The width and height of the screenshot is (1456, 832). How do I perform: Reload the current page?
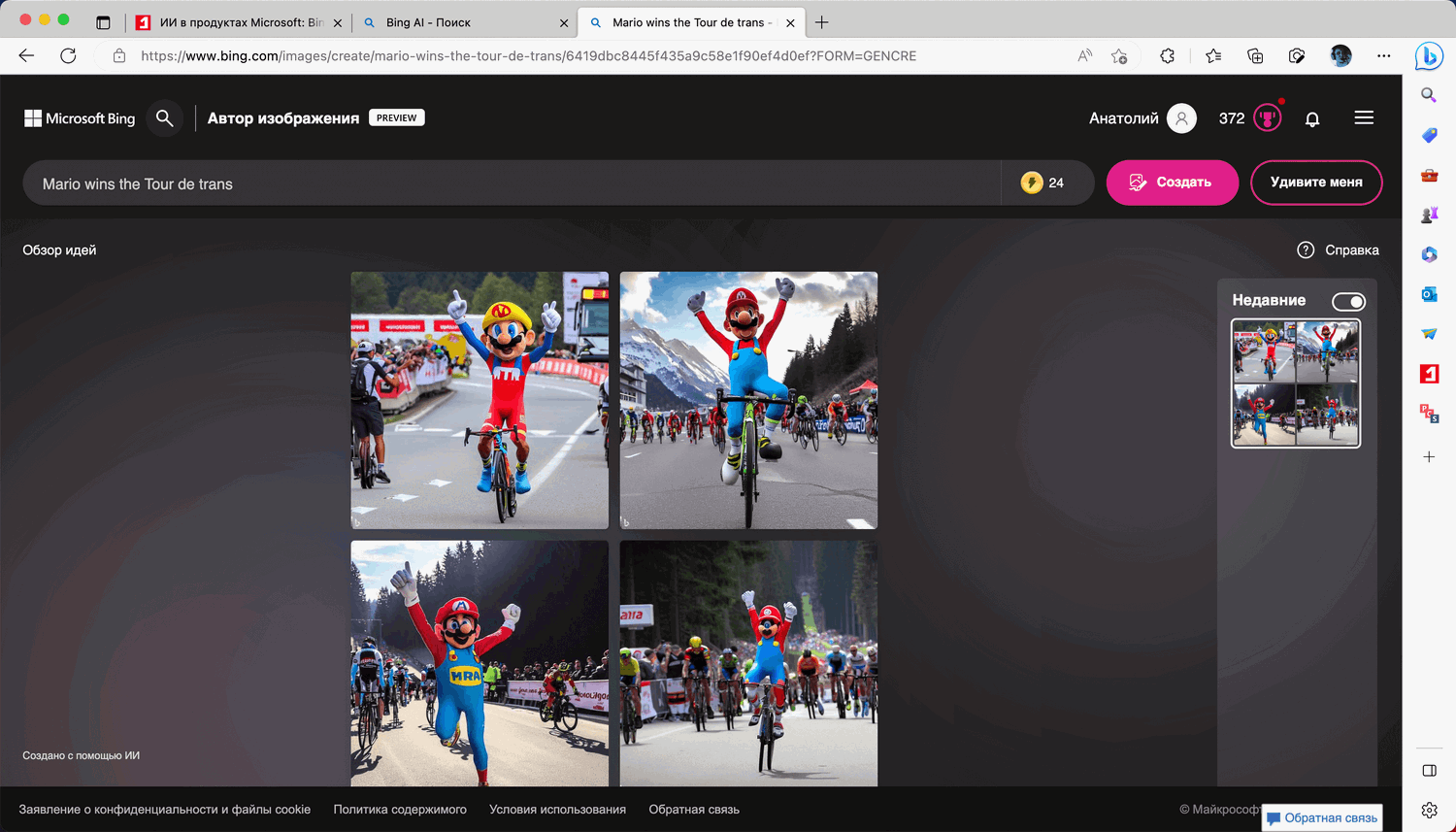68,55
